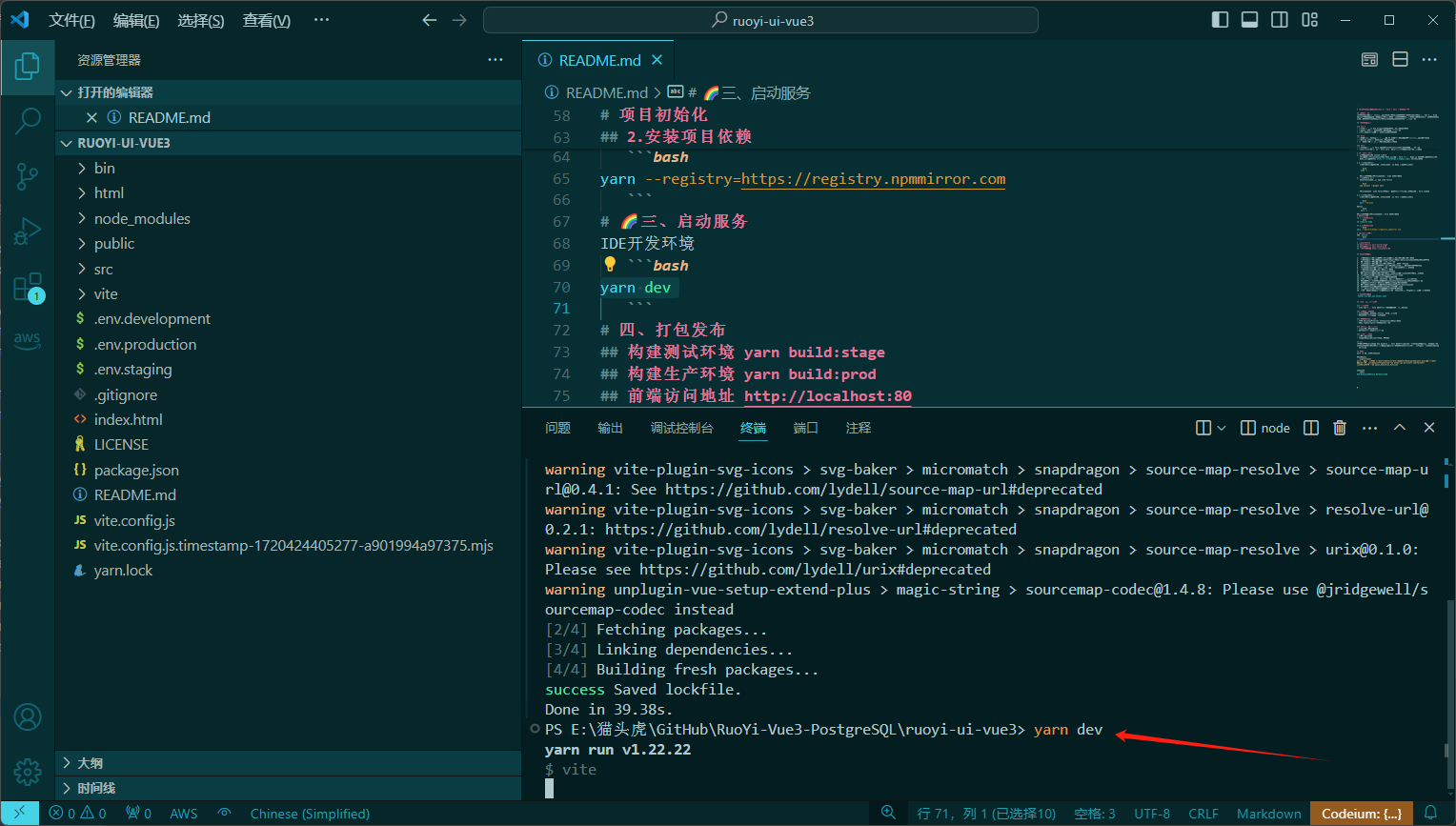Screen dimensions: 1456x826
Task: Click the ruoyi-ui-vue3 command center search box
Action: point(760,20)
